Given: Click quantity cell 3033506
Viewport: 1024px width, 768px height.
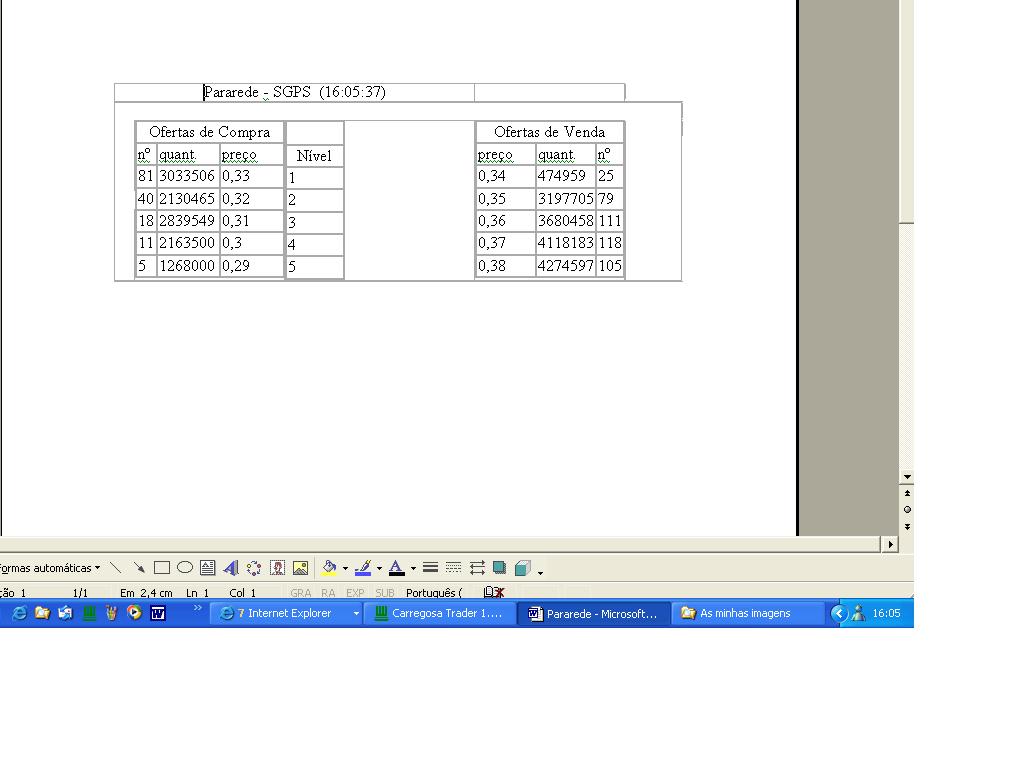Looking at the screenshot, I should [187, 176].
